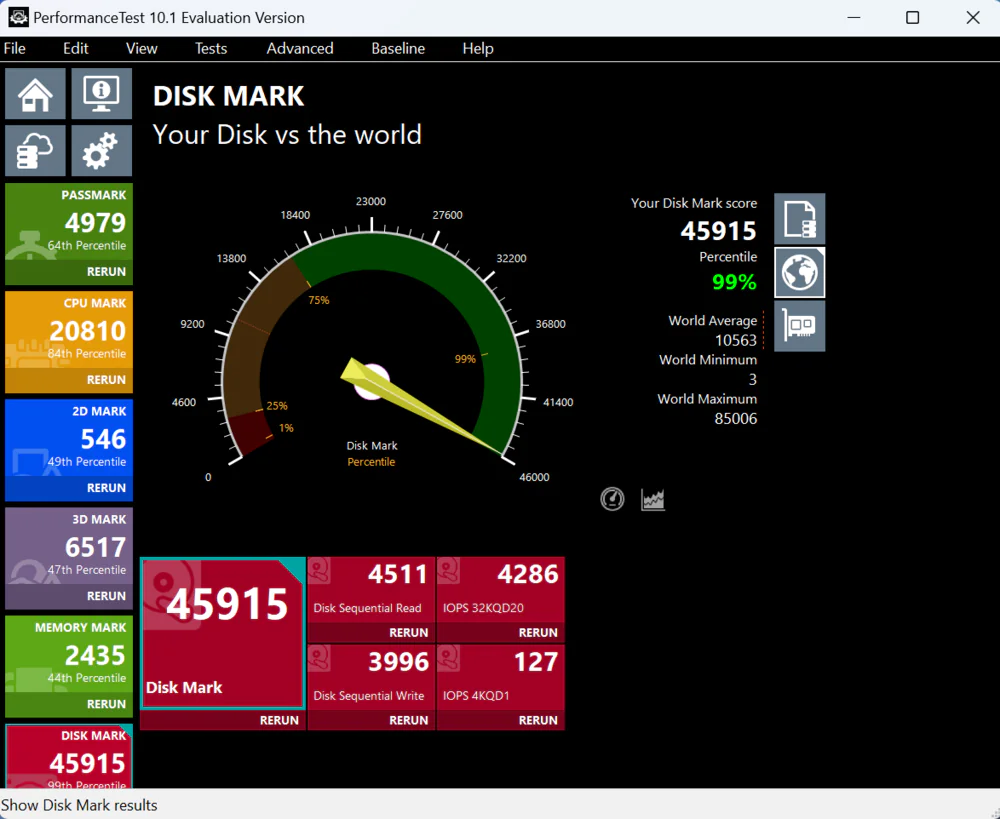Click the document results icon beside score

click(799, 219)
